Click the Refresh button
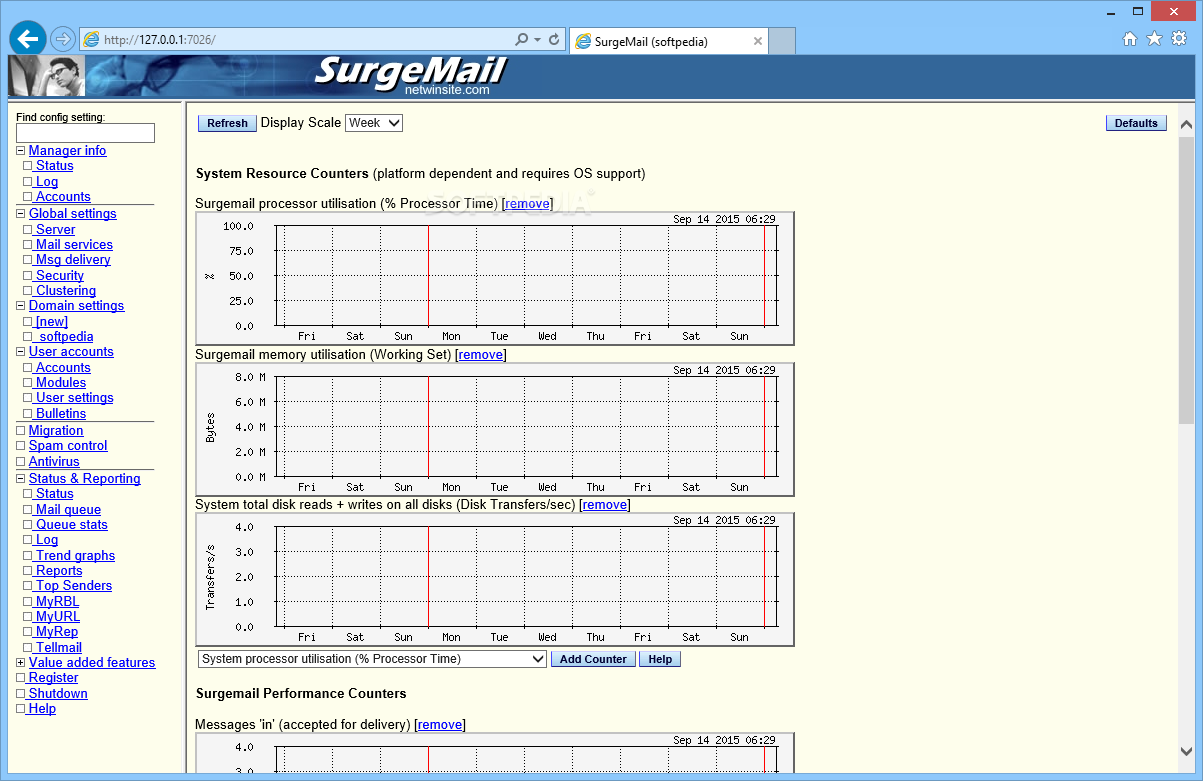 click(x=227, y=123)
